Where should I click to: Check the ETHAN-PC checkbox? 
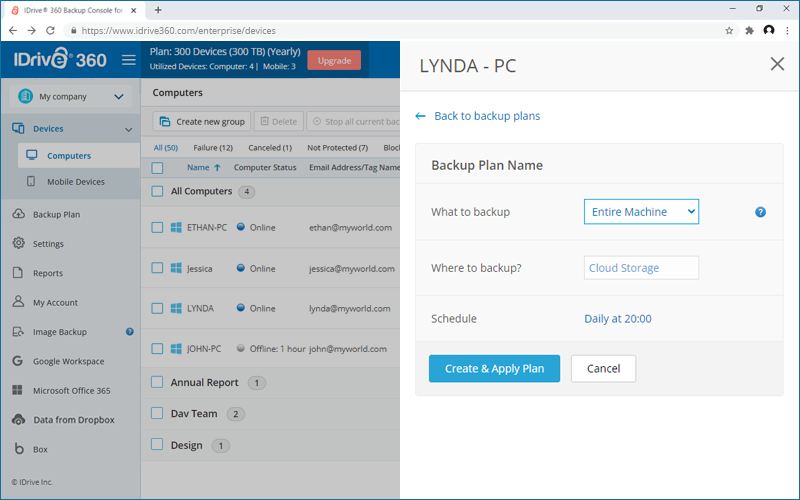[157, 228]
